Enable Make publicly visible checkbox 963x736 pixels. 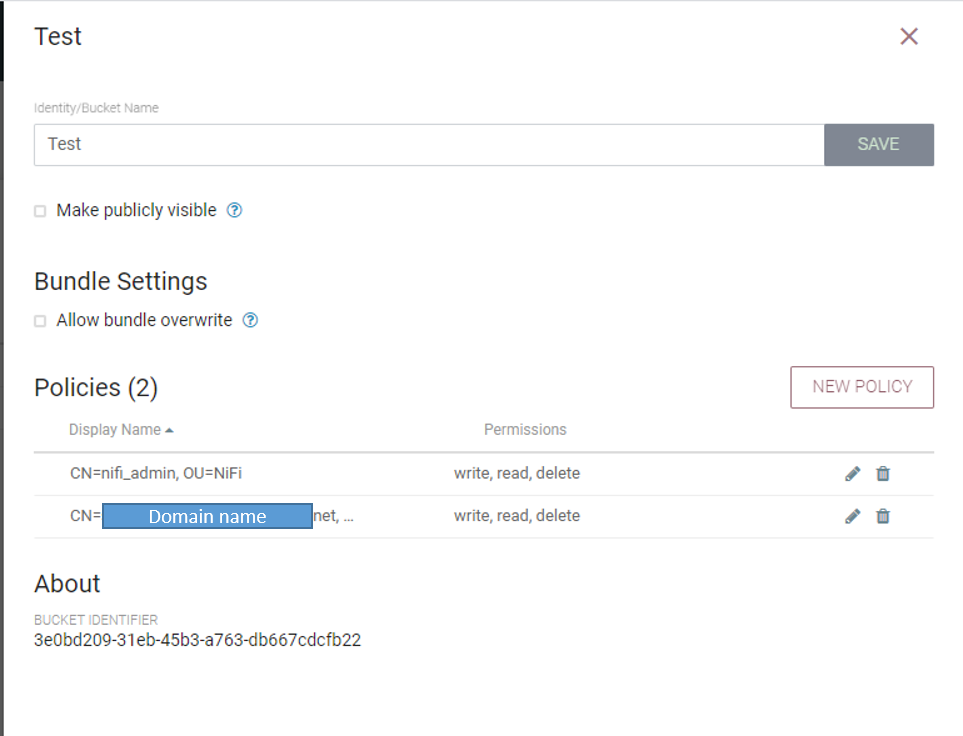[40, 211]
